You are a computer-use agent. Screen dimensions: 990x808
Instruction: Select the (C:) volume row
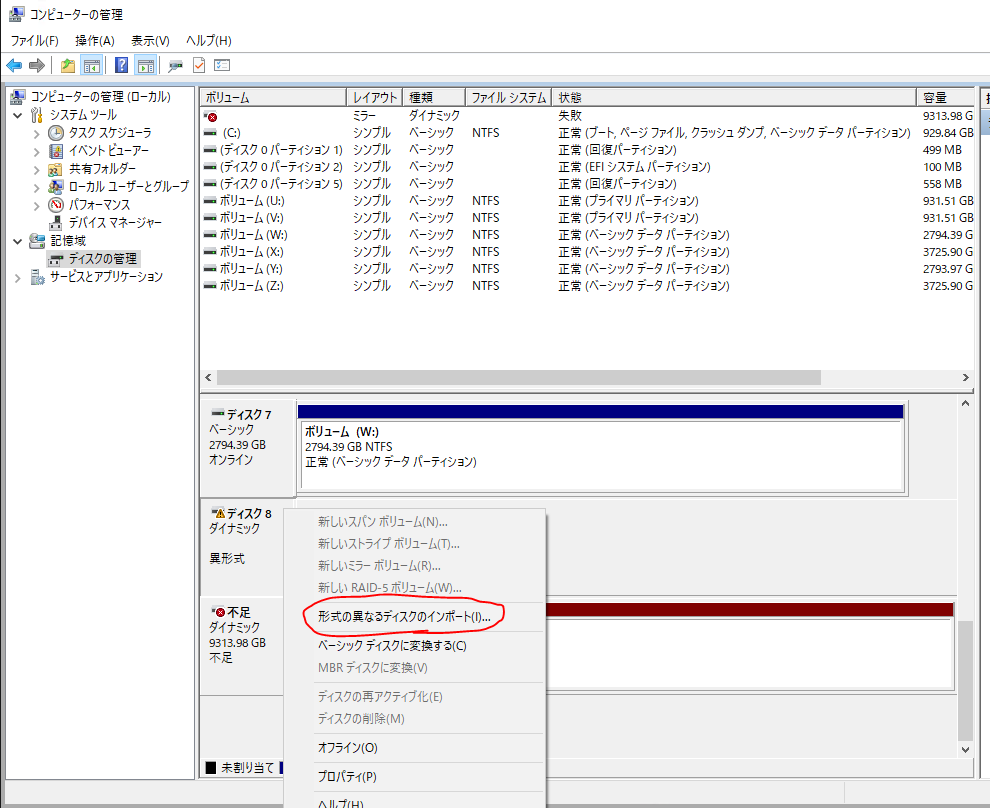[x=587, y=133]
